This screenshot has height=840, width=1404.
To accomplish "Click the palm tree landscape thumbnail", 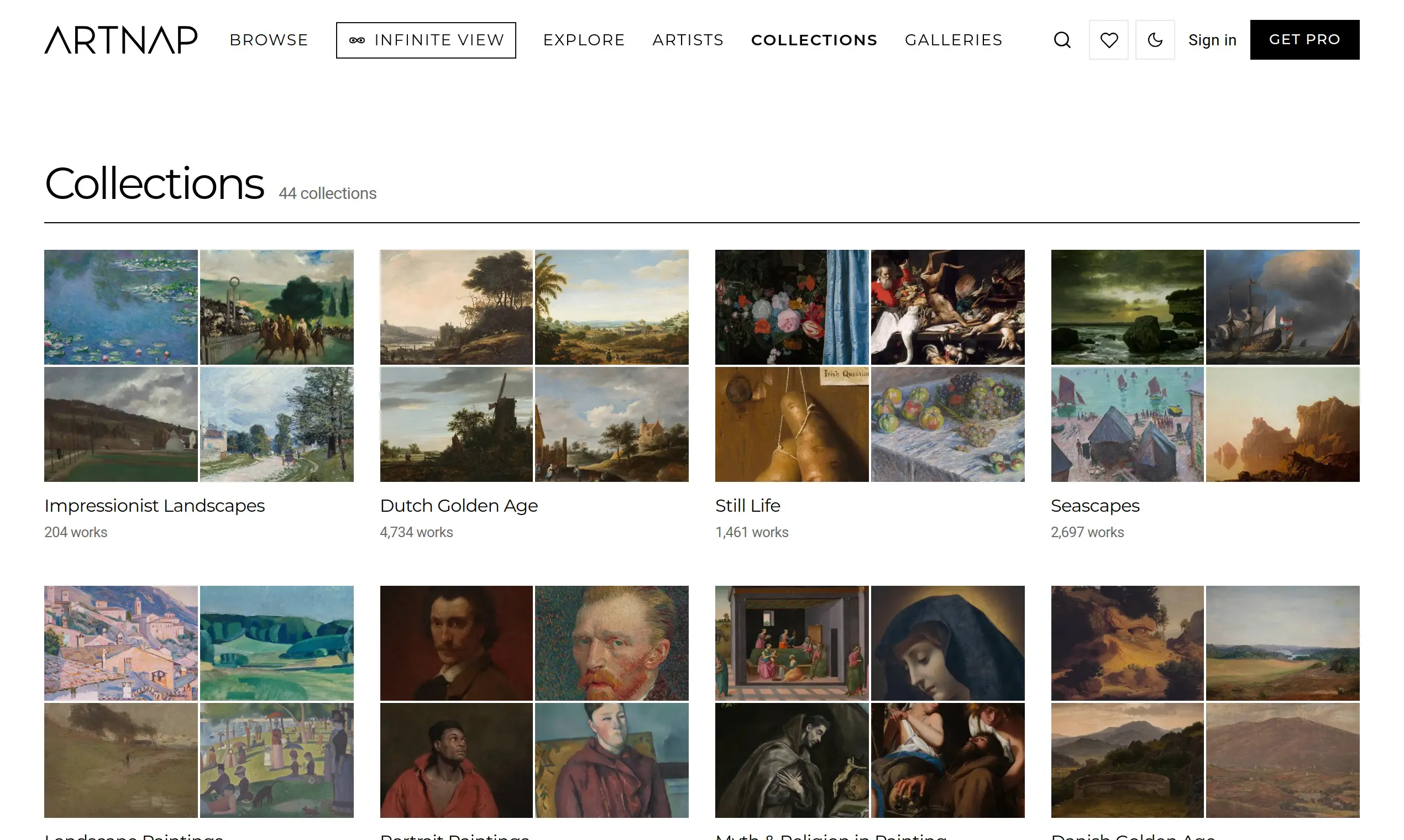I will [611, 307].
